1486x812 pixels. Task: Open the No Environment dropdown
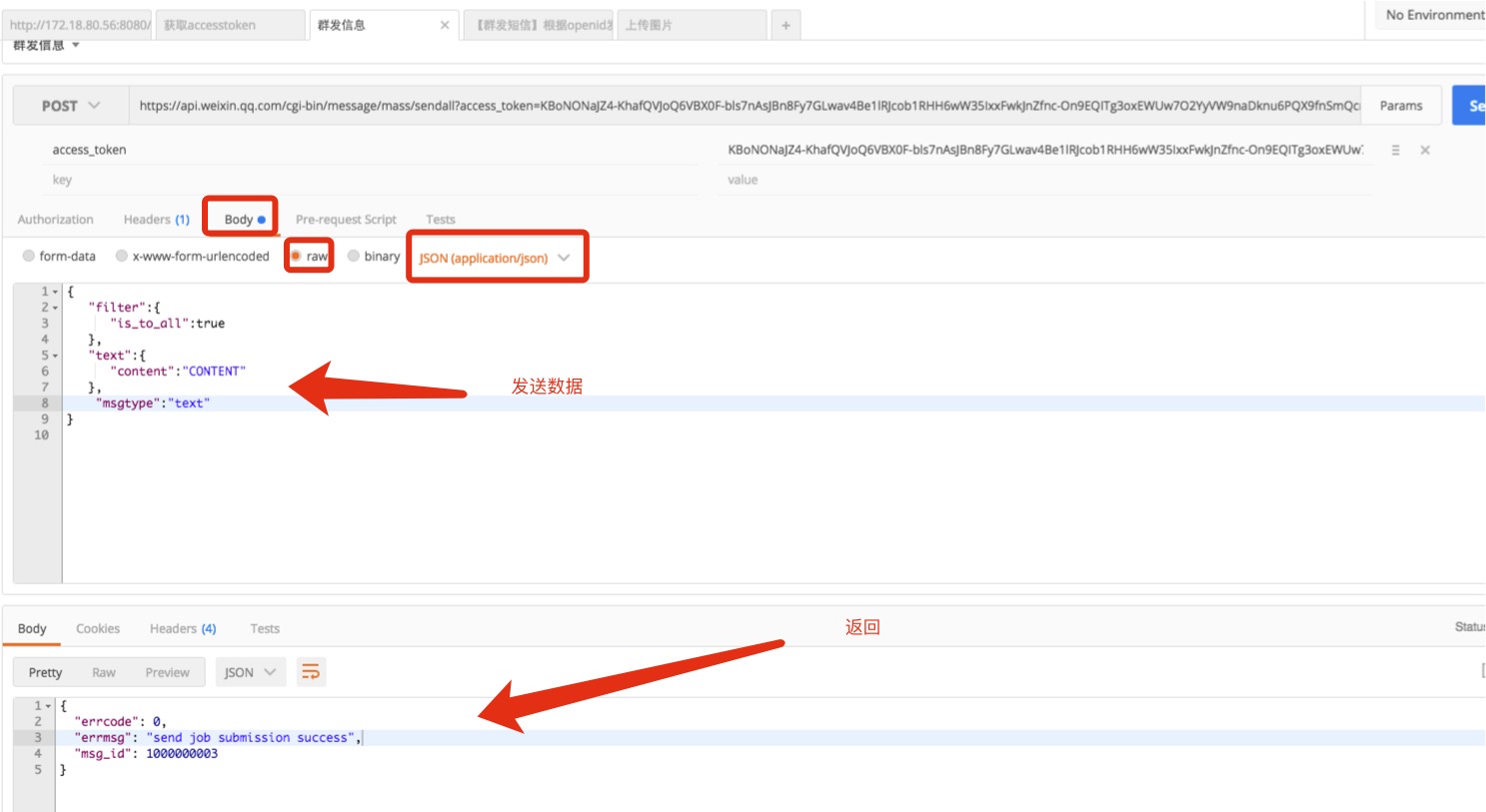pyautogui.click(x=1433, y=15)
